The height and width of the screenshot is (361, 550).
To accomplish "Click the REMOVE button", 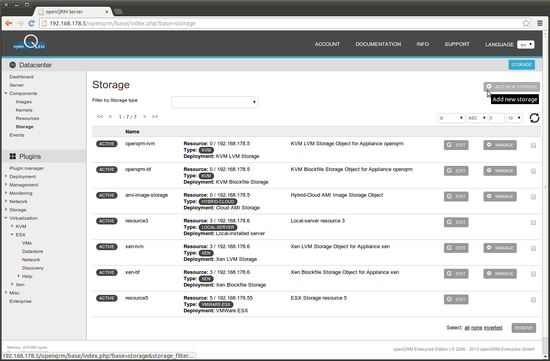I will [524, 328].
